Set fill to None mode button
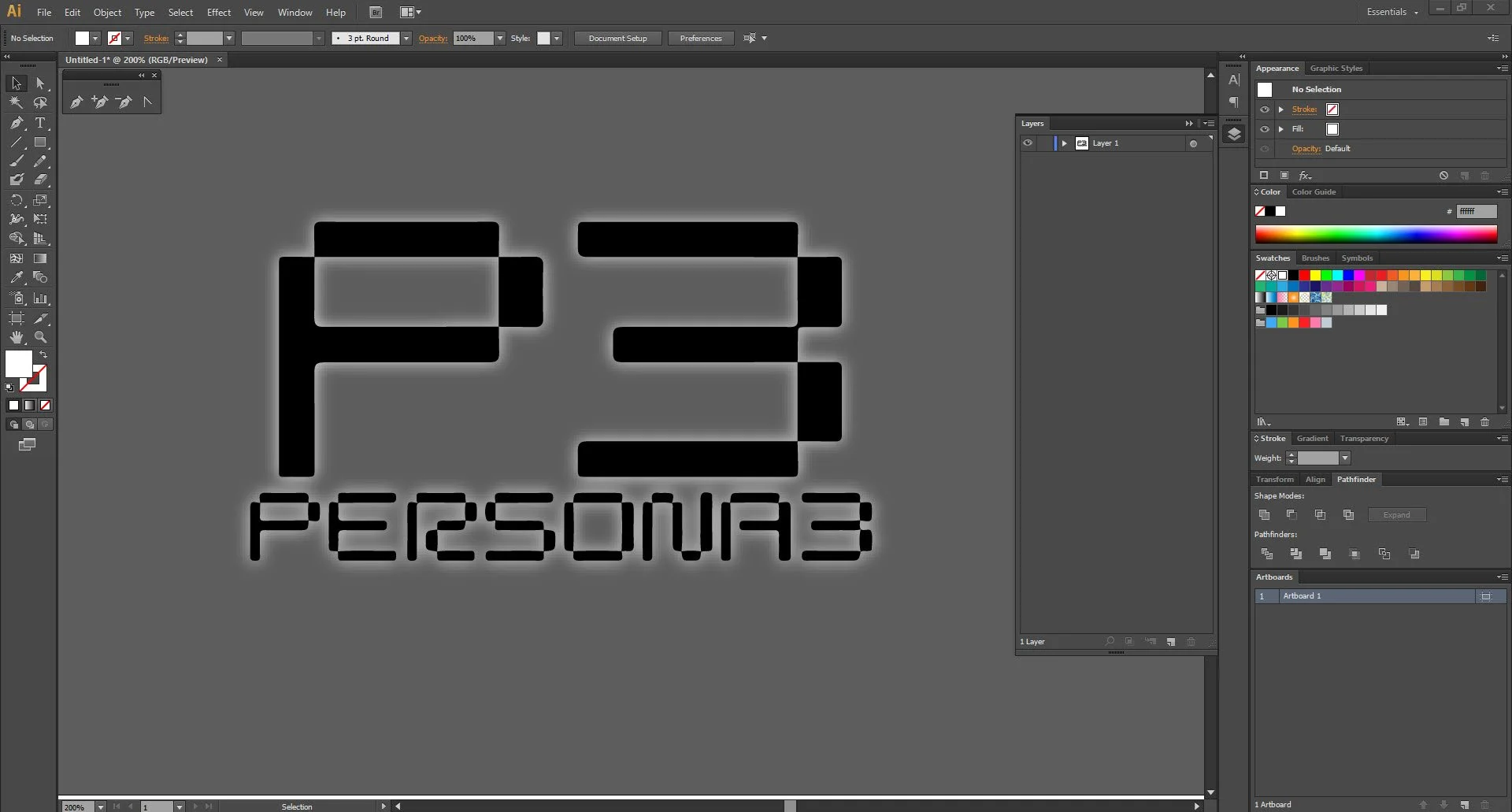This screenshot has width=1512, height=812. pos(45,406)
